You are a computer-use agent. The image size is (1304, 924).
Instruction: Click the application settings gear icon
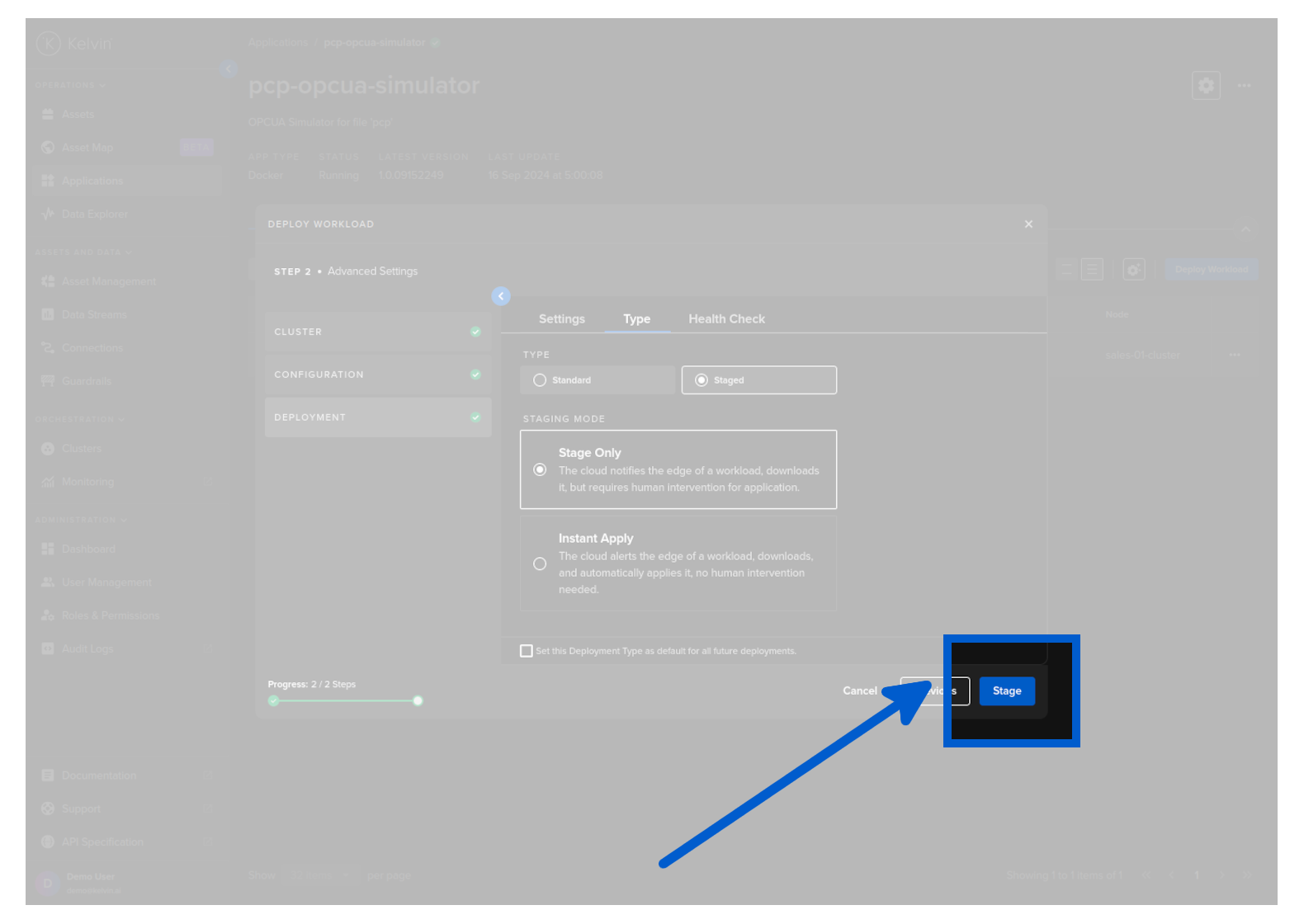pyautogui.click(x=1206, y=86)
